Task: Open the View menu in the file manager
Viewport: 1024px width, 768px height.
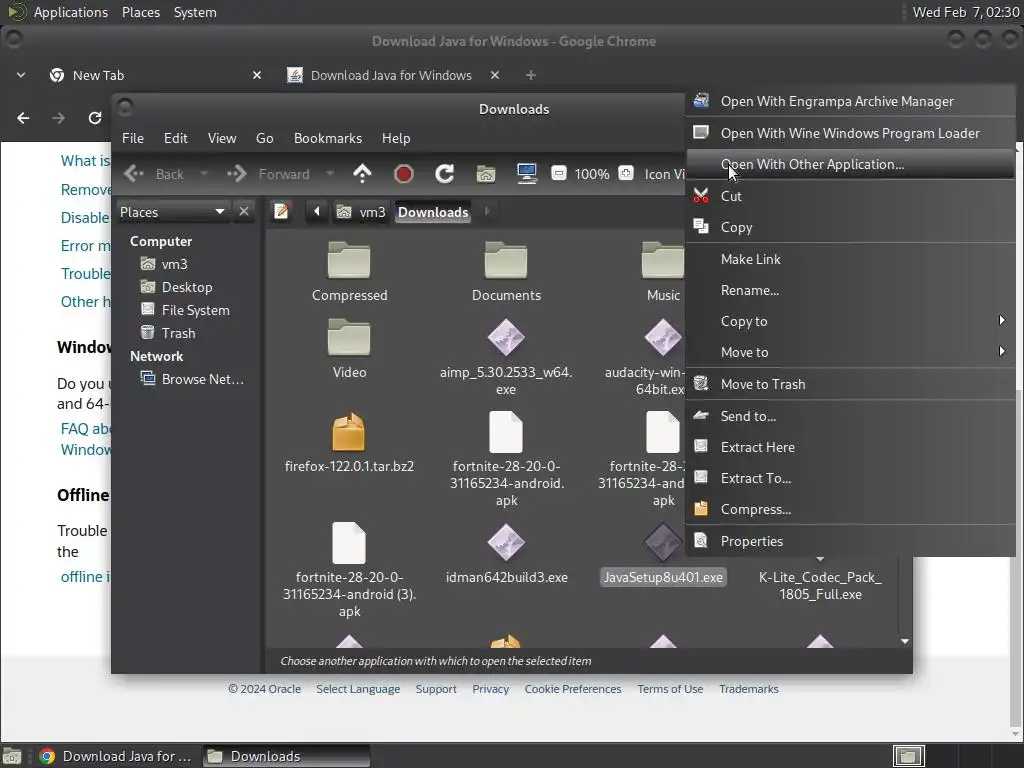Action: (x=222, y=138)
